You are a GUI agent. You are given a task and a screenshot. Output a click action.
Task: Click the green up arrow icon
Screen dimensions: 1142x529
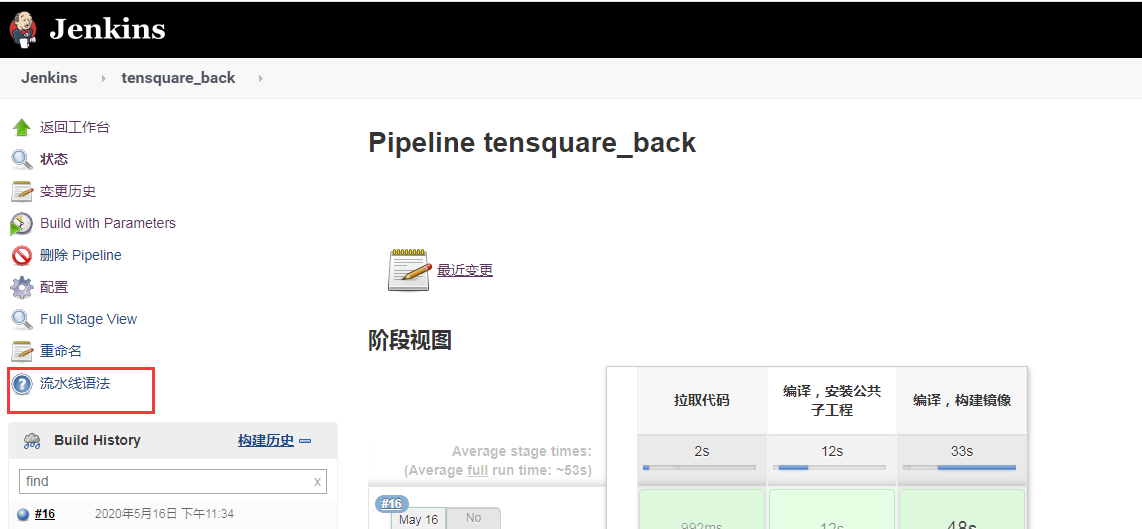(22, 128)
